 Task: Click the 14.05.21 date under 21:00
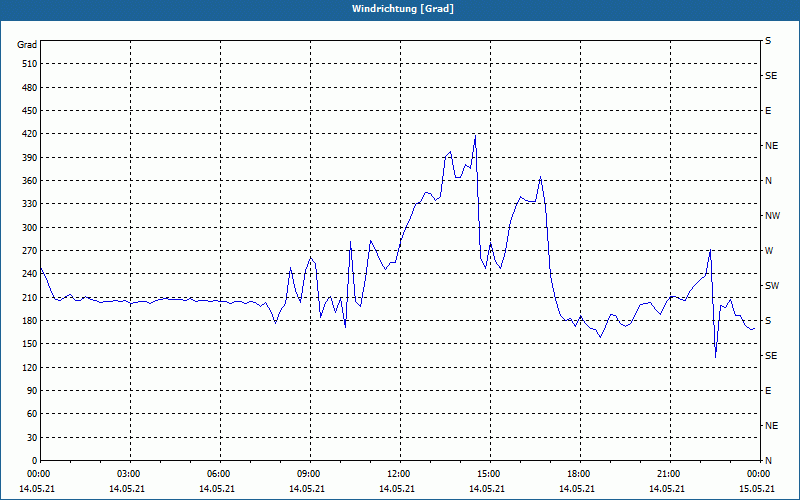tap(666, 489)
